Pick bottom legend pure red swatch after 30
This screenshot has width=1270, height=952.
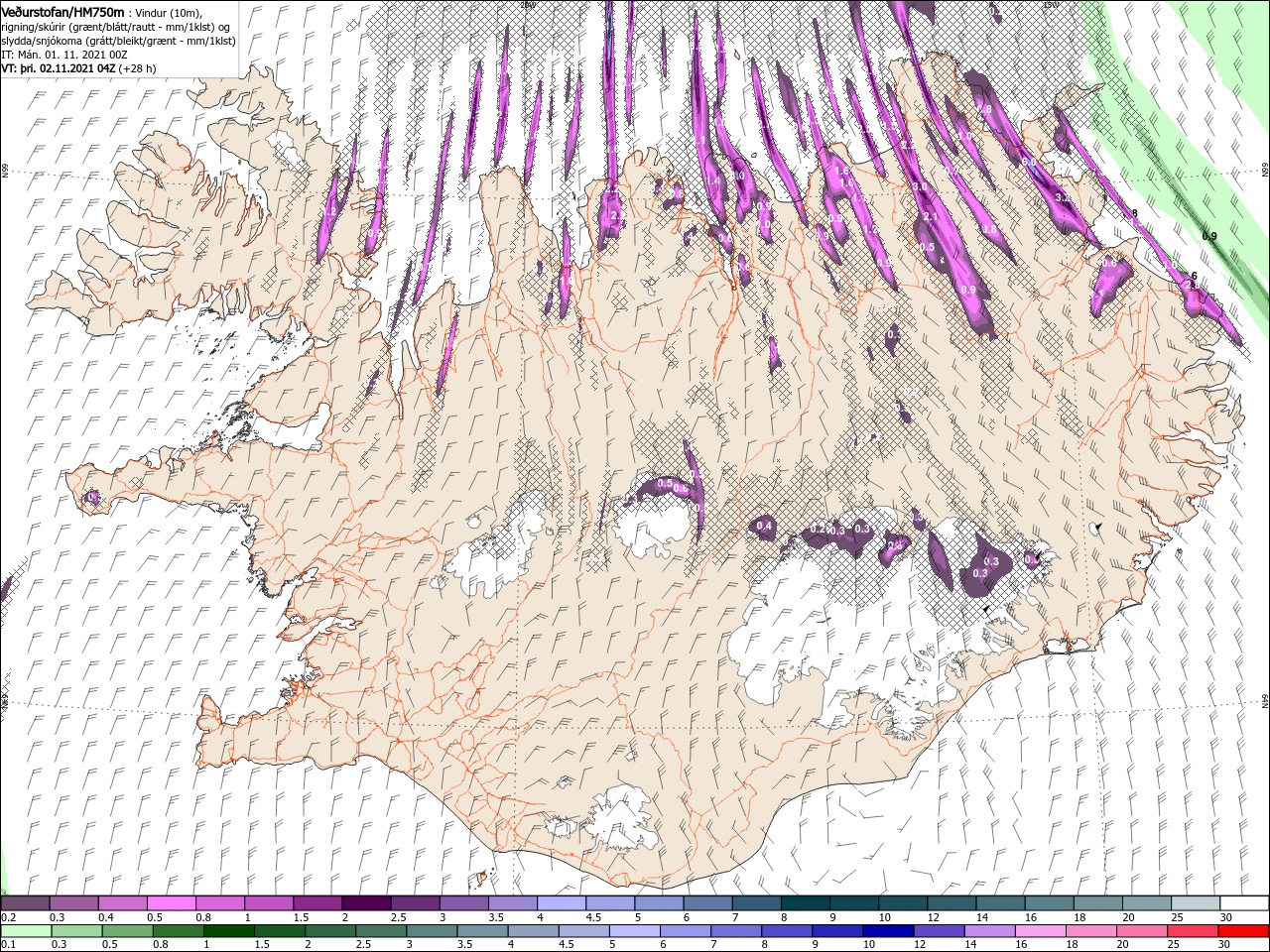[x=1244, y=931]
